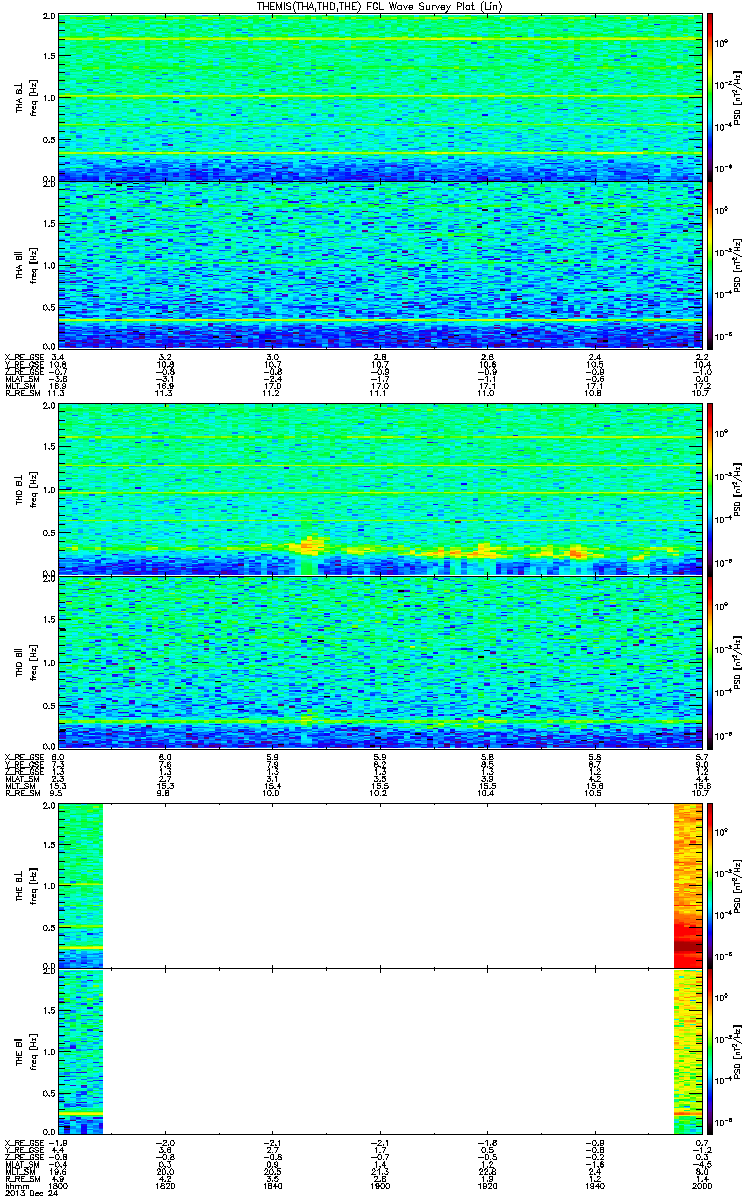This screenshot has height=1200, width=750.
Task: Click the 1820 time tick label
Action: pos(165,1185)
